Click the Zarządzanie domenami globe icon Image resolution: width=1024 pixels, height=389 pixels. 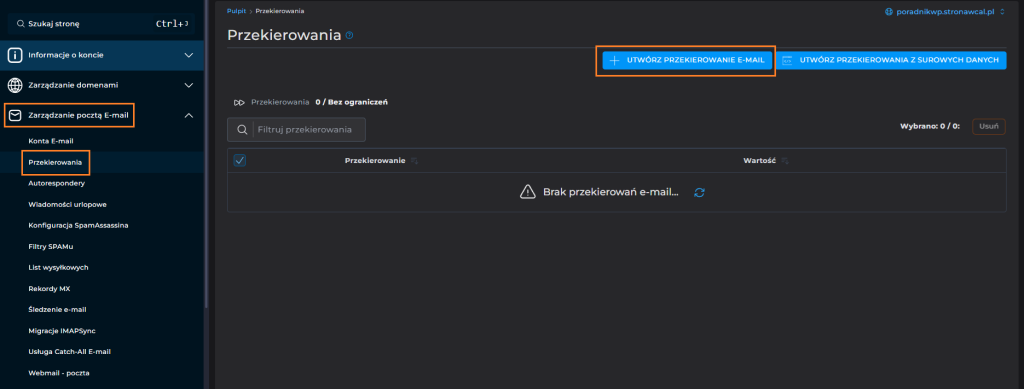[14, 85]
